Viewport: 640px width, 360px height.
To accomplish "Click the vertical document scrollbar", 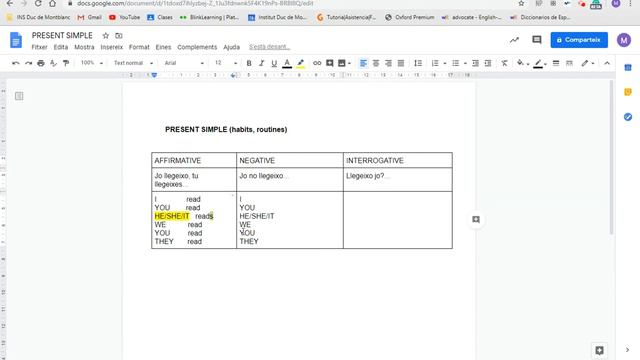I will (x=611, y=158).
